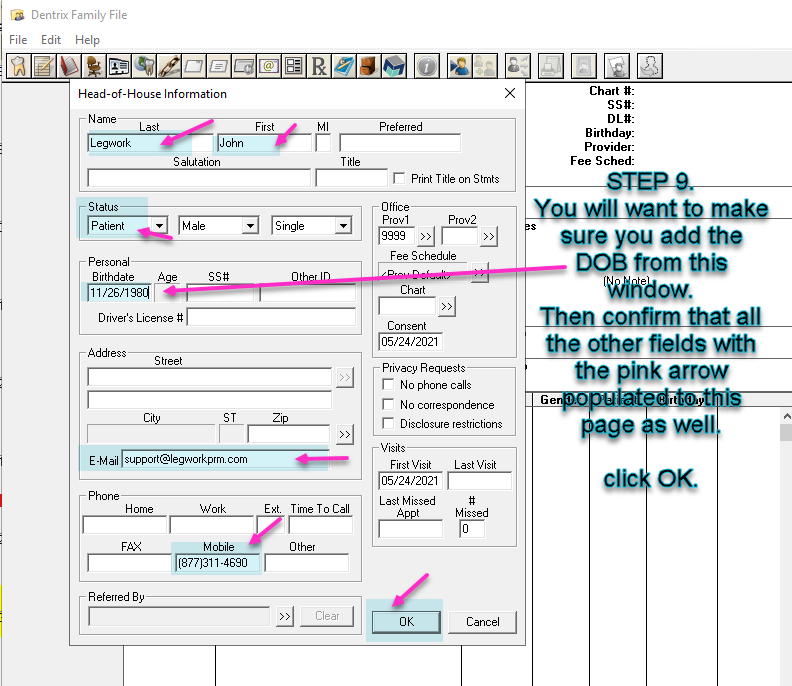This screenshot has width=792, height=686.
Task: Tick Print Title on Stmts checkbox
Action: click(399, 178)
